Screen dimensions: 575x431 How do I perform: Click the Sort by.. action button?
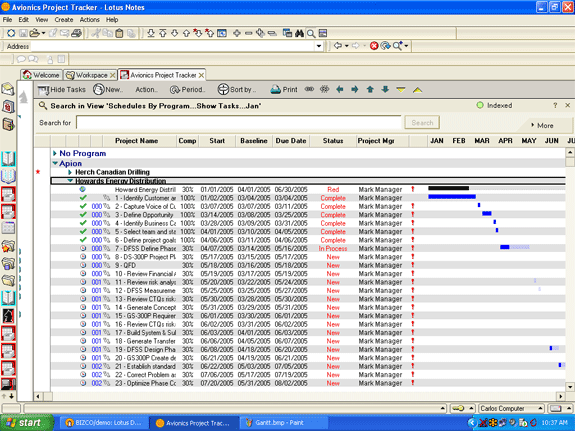point(237,90)
